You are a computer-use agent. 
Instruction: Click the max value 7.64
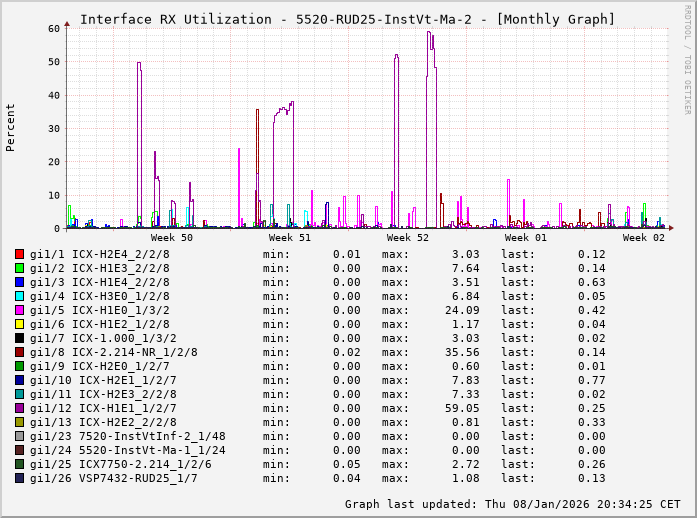coord(466,268)
